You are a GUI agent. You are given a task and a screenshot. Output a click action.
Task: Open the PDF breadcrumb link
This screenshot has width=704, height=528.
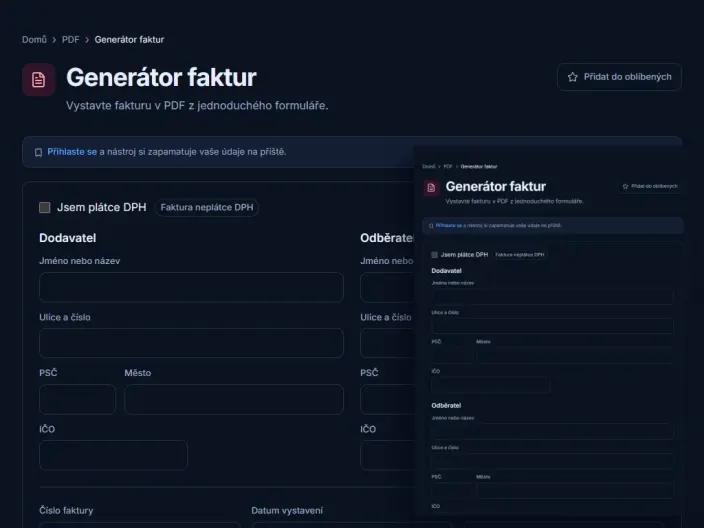[70, 40]
